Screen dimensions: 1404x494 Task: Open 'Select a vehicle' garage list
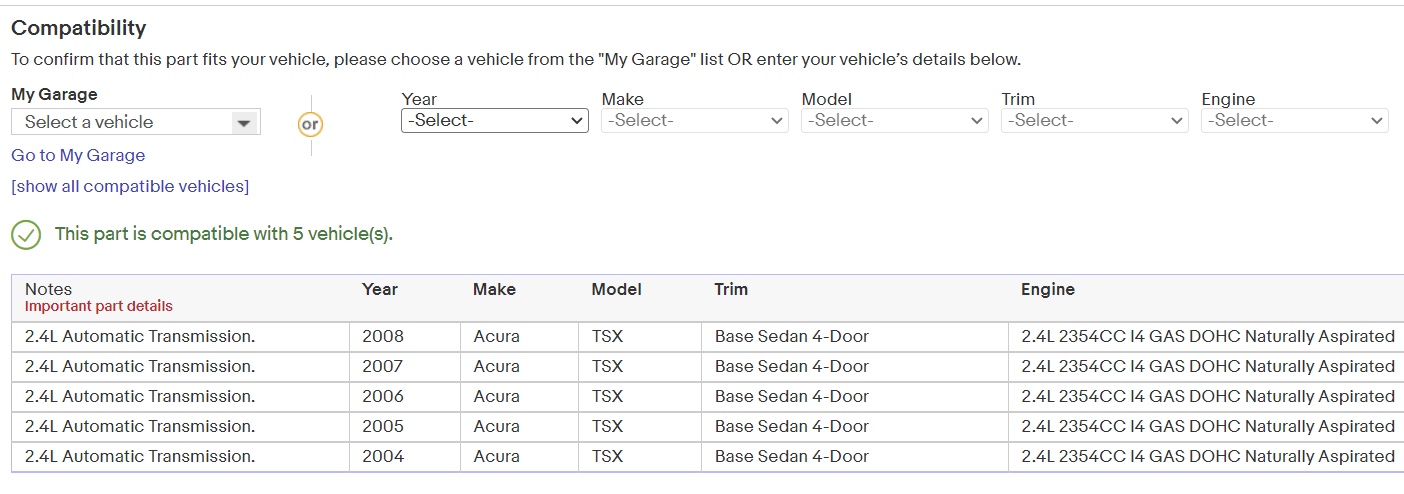coord(135,122)
